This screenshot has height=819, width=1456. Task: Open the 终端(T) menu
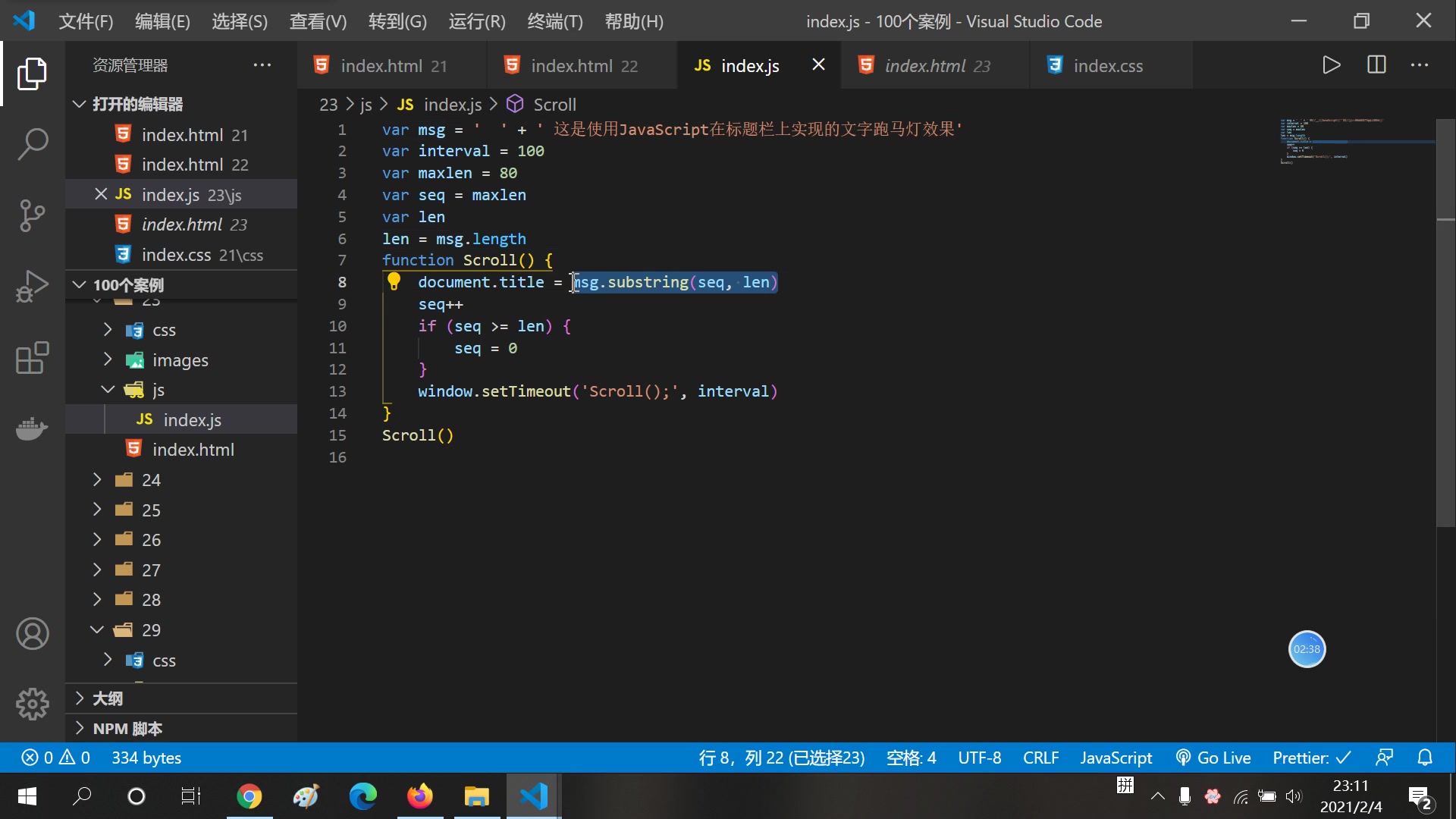pyautogui.click(x=554, y=21)
